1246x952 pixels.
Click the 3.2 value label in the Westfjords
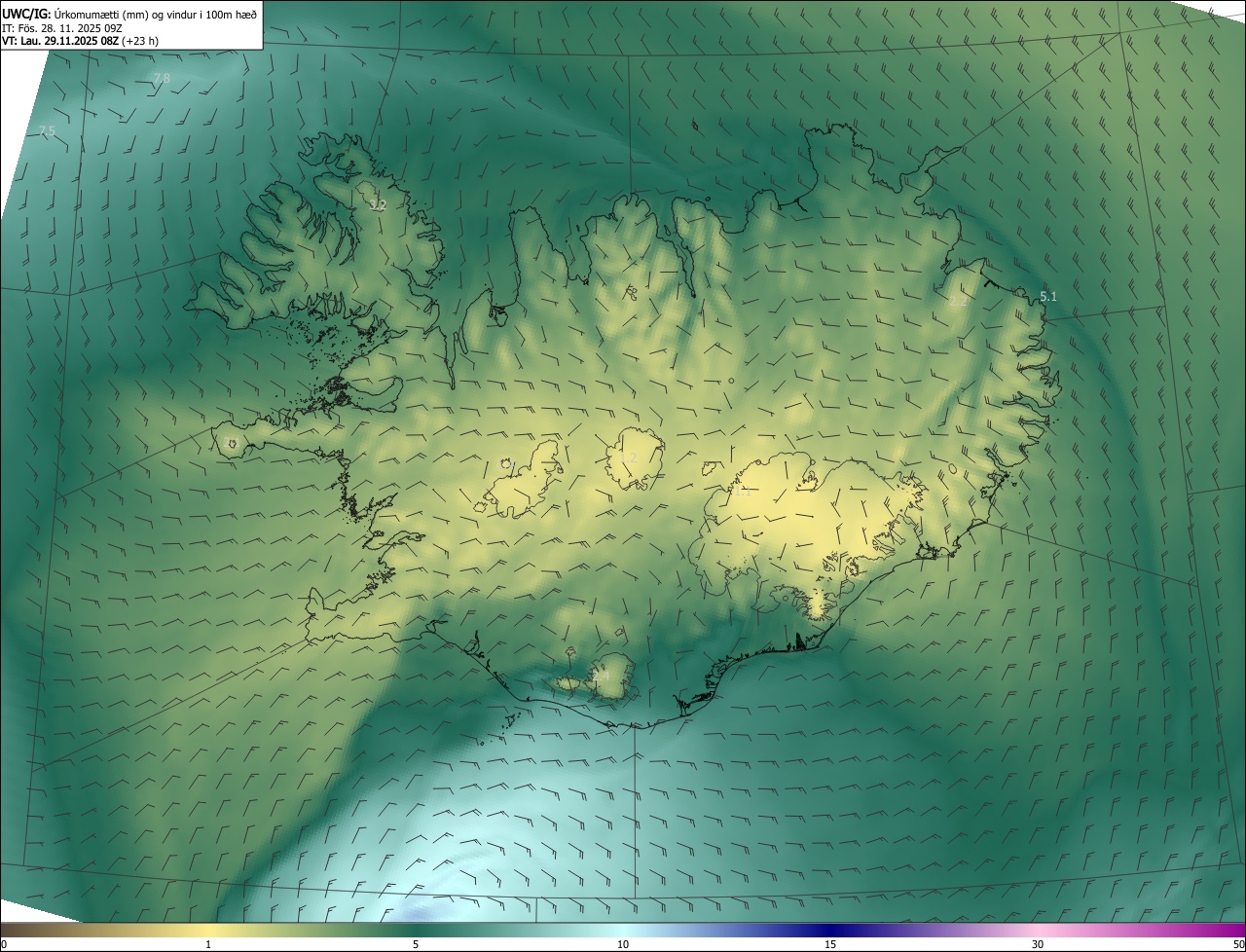[x=378, y=205]
